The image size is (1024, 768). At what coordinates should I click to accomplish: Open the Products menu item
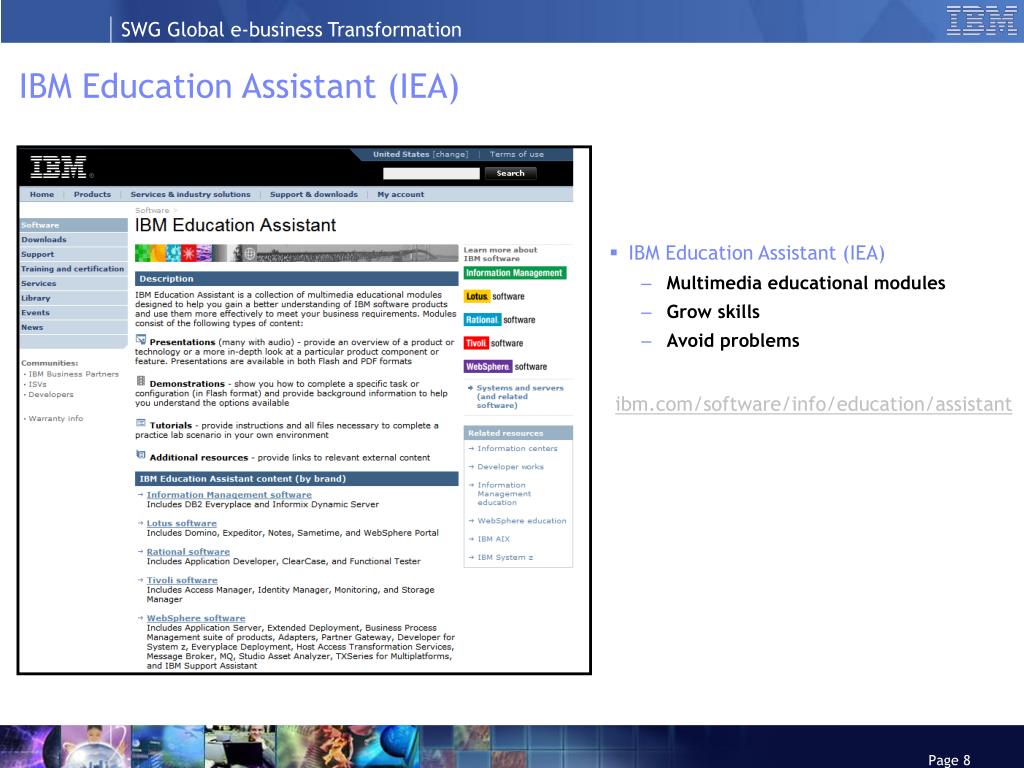point(92,195)
